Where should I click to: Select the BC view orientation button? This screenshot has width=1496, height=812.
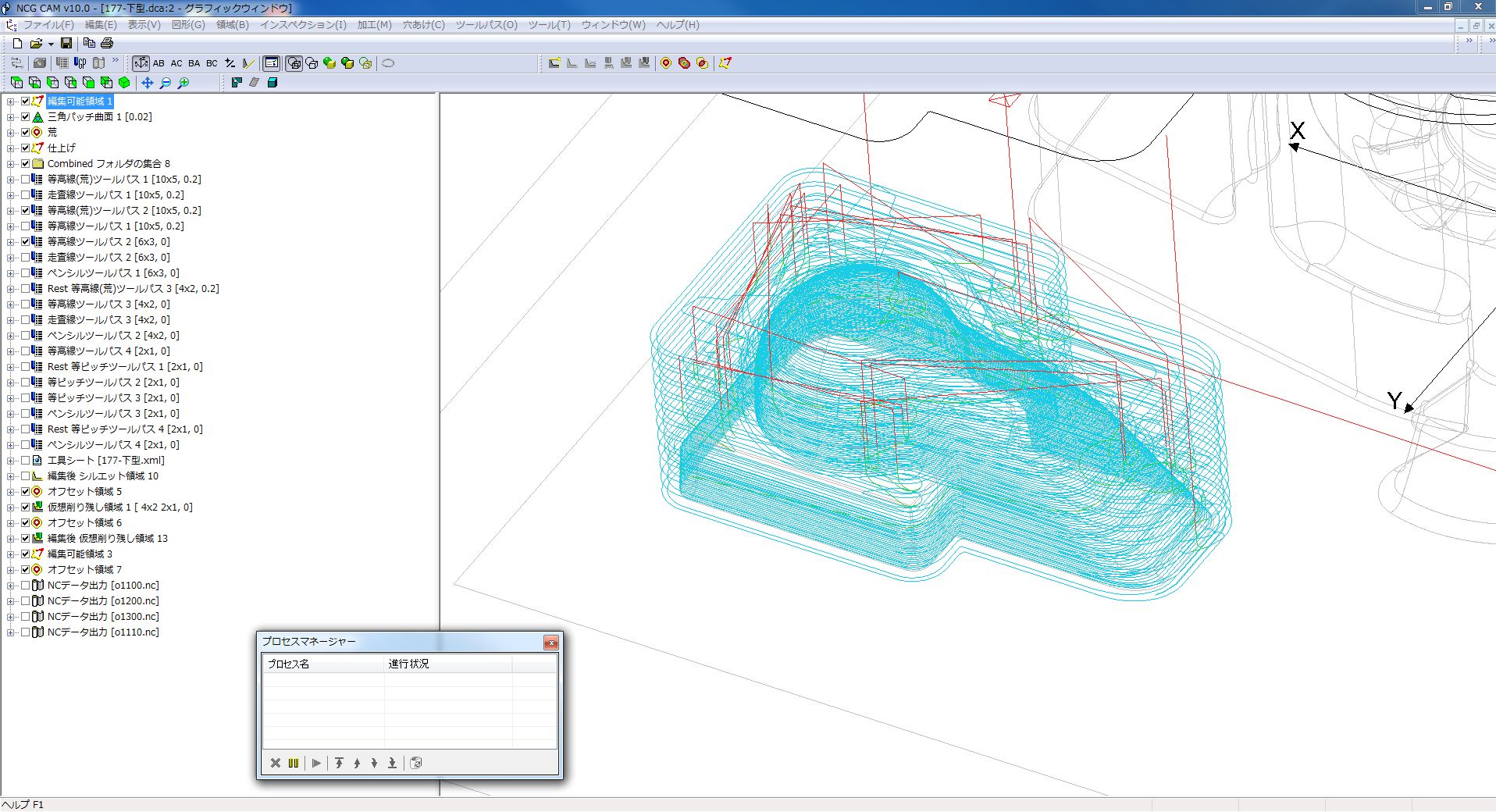coord(212,63)
